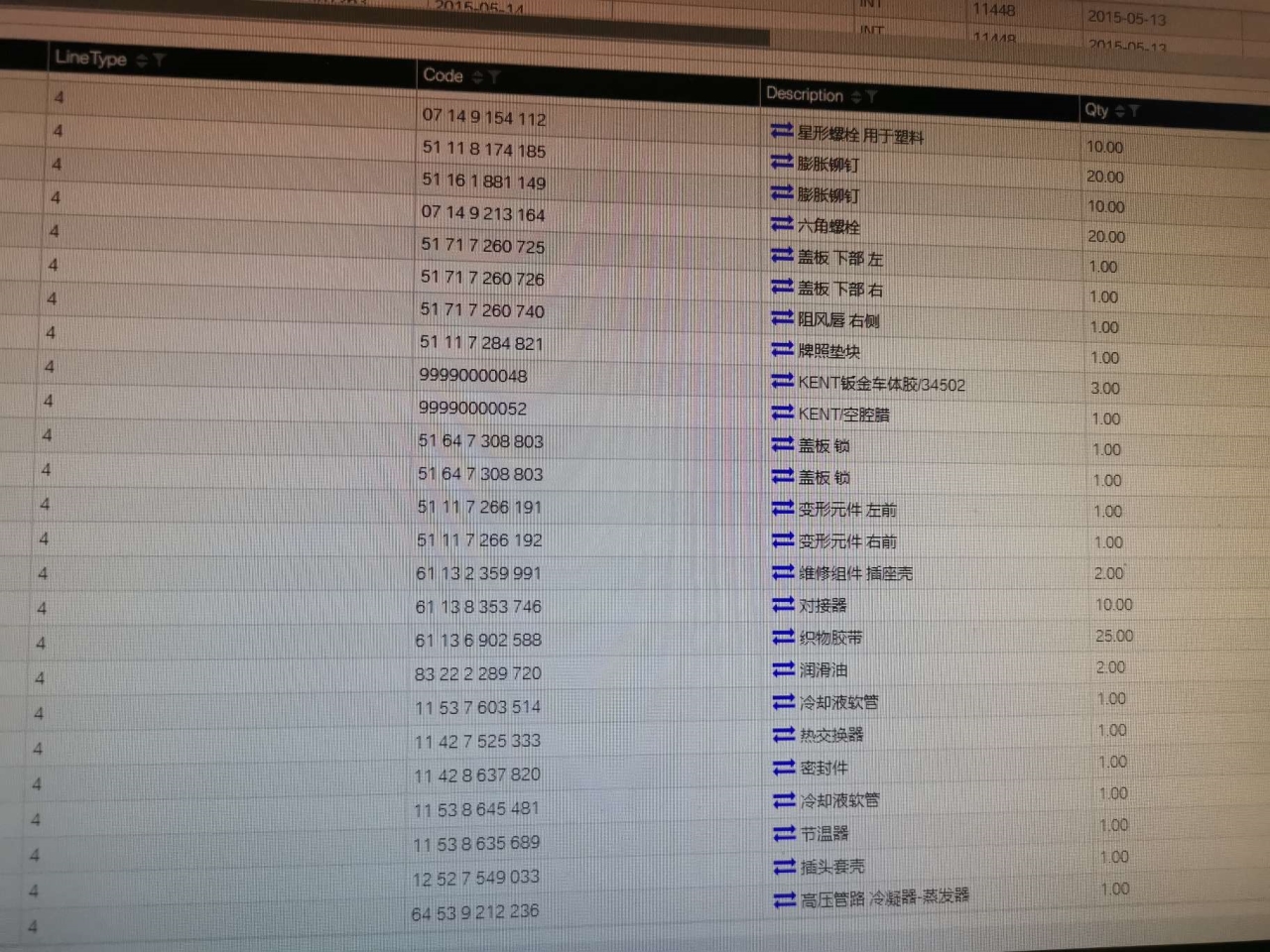Select code cell 11 53 8 635 689
Screen dimensions: 1270x952
click(x=476, y=844)
